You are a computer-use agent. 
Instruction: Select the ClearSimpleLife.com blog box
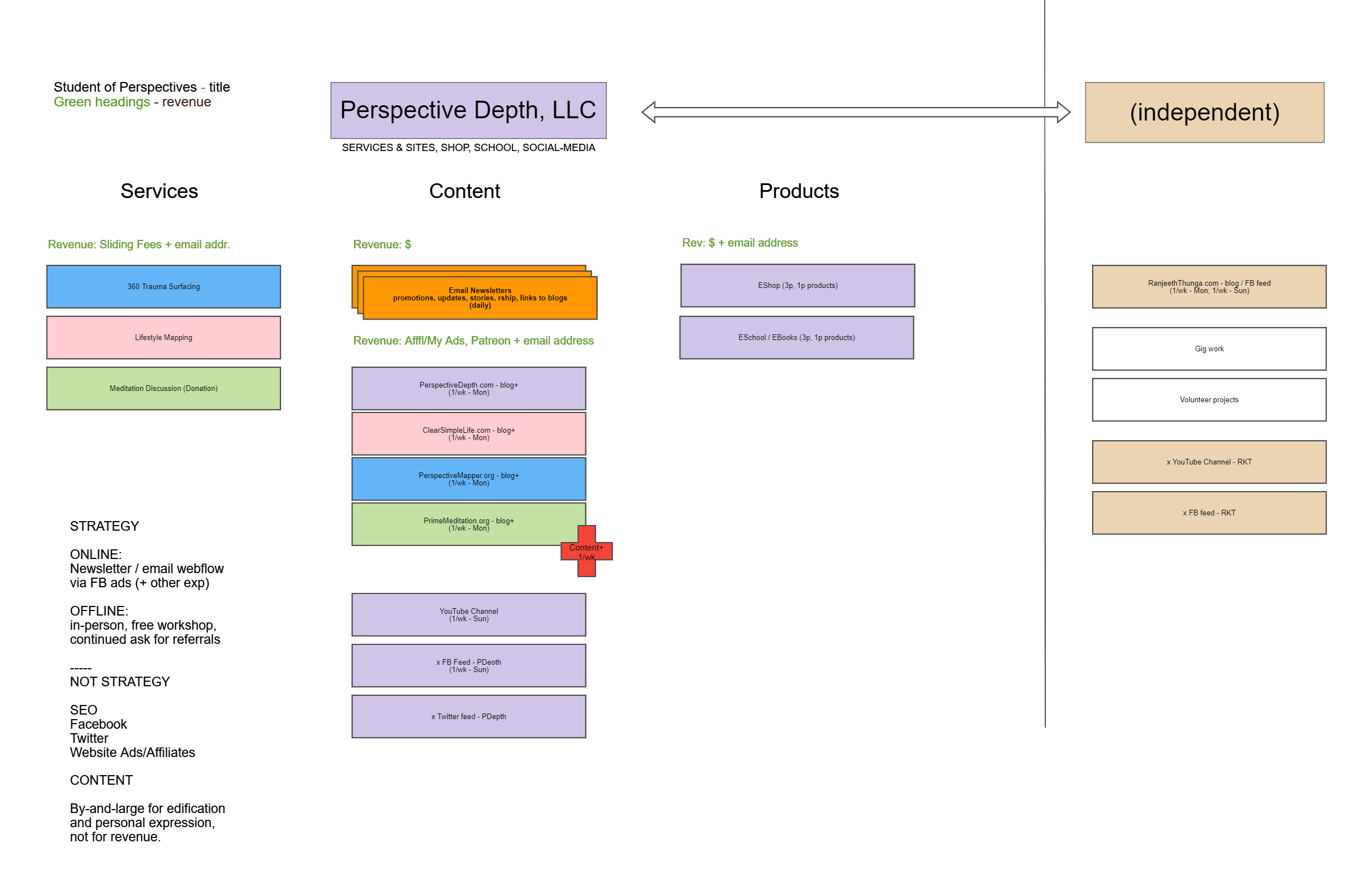tap(469, 433)
